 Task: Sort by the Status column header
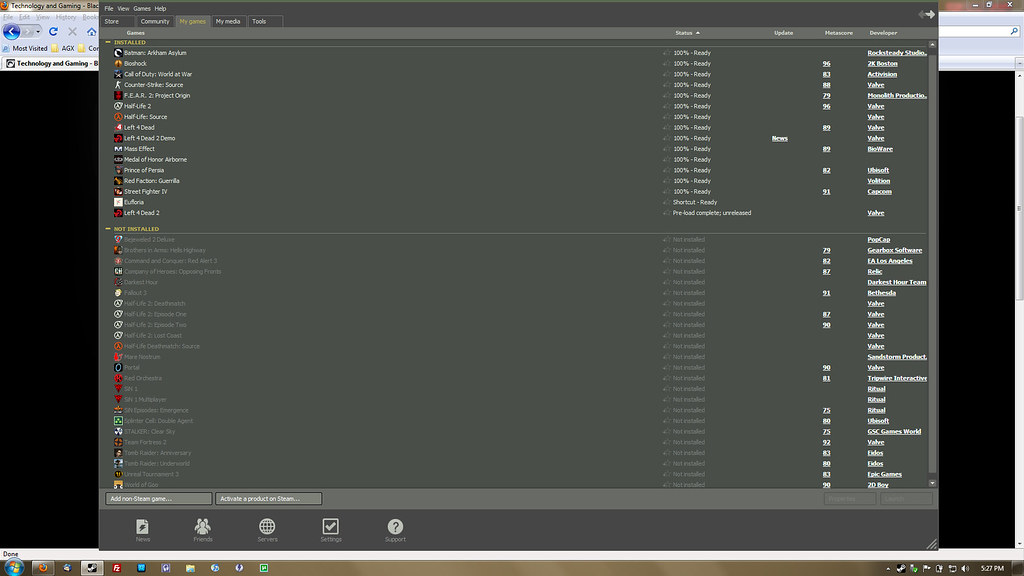687,33
